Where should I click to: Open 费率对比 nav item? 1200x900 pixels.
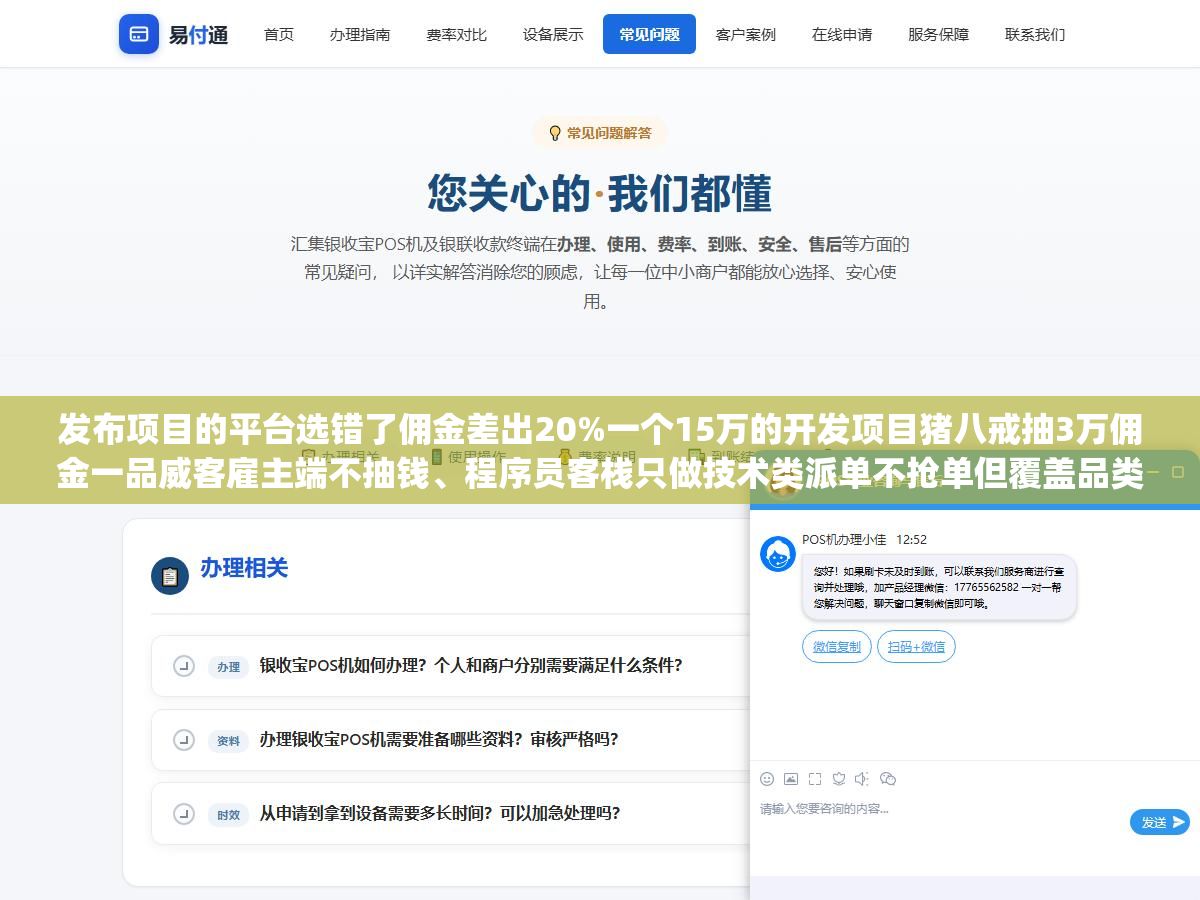(x=456, y=34)
